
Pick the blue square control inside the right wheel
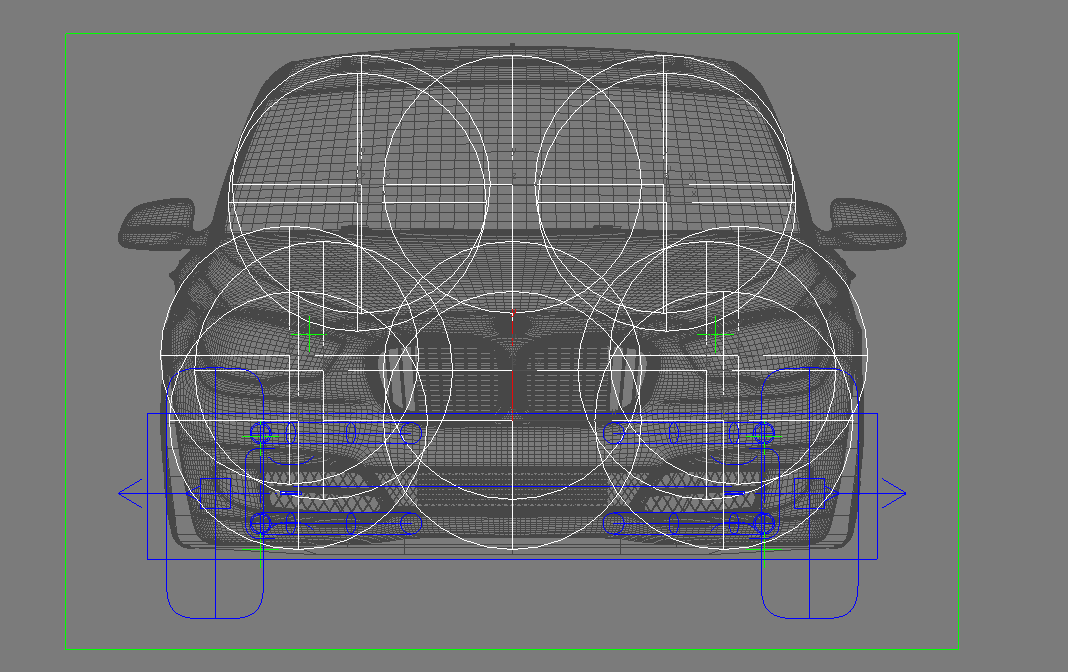pos(809,494)
